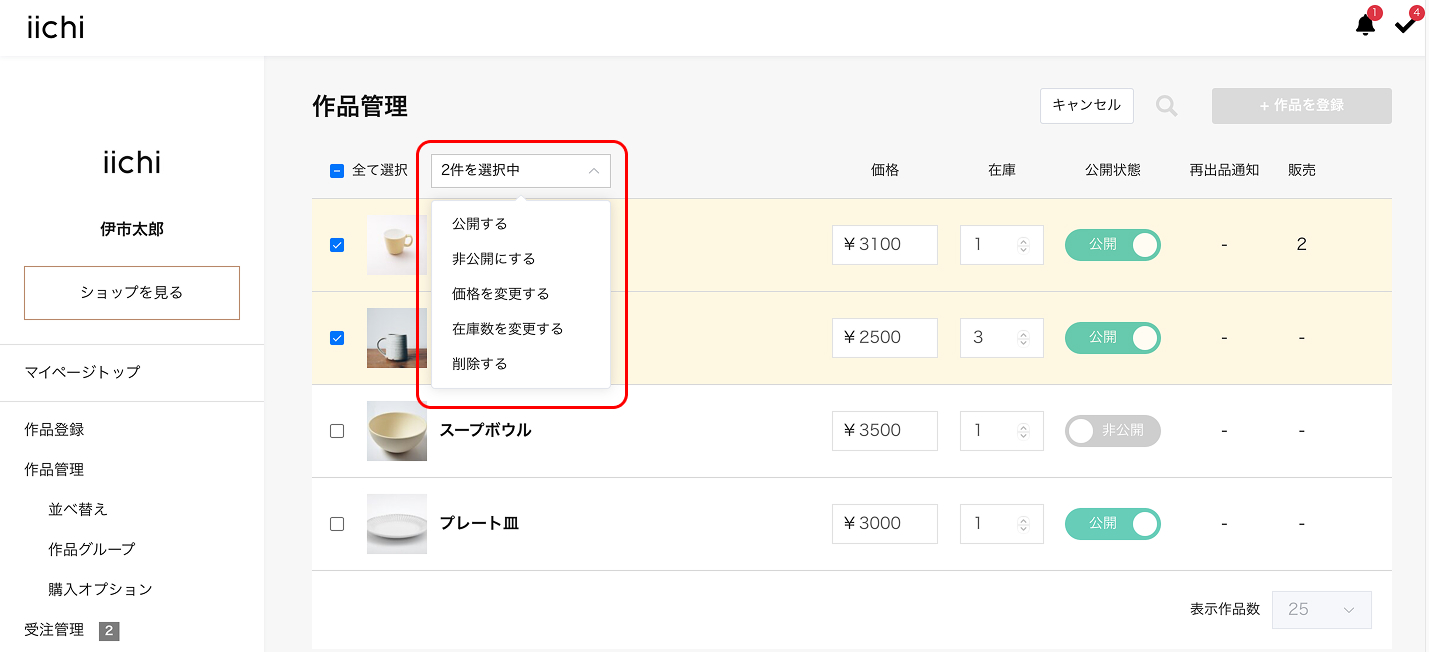
Task: Open the soup bowl product thumbnail
Action: coord(397,431)
